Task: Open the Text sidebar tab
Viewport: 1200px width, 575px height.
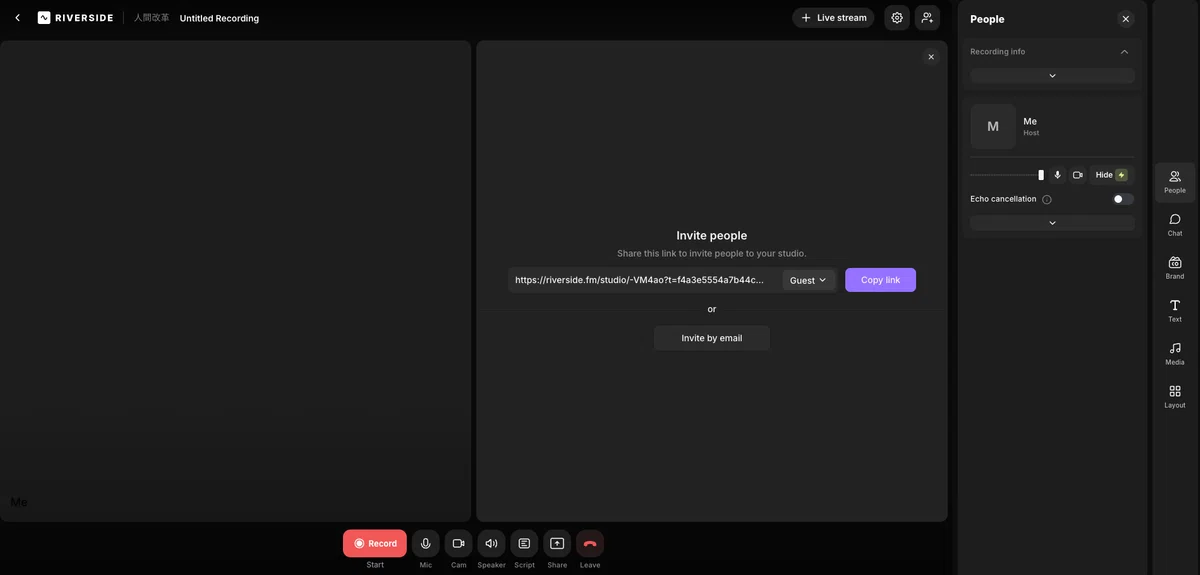Action: pos(1175,311)
